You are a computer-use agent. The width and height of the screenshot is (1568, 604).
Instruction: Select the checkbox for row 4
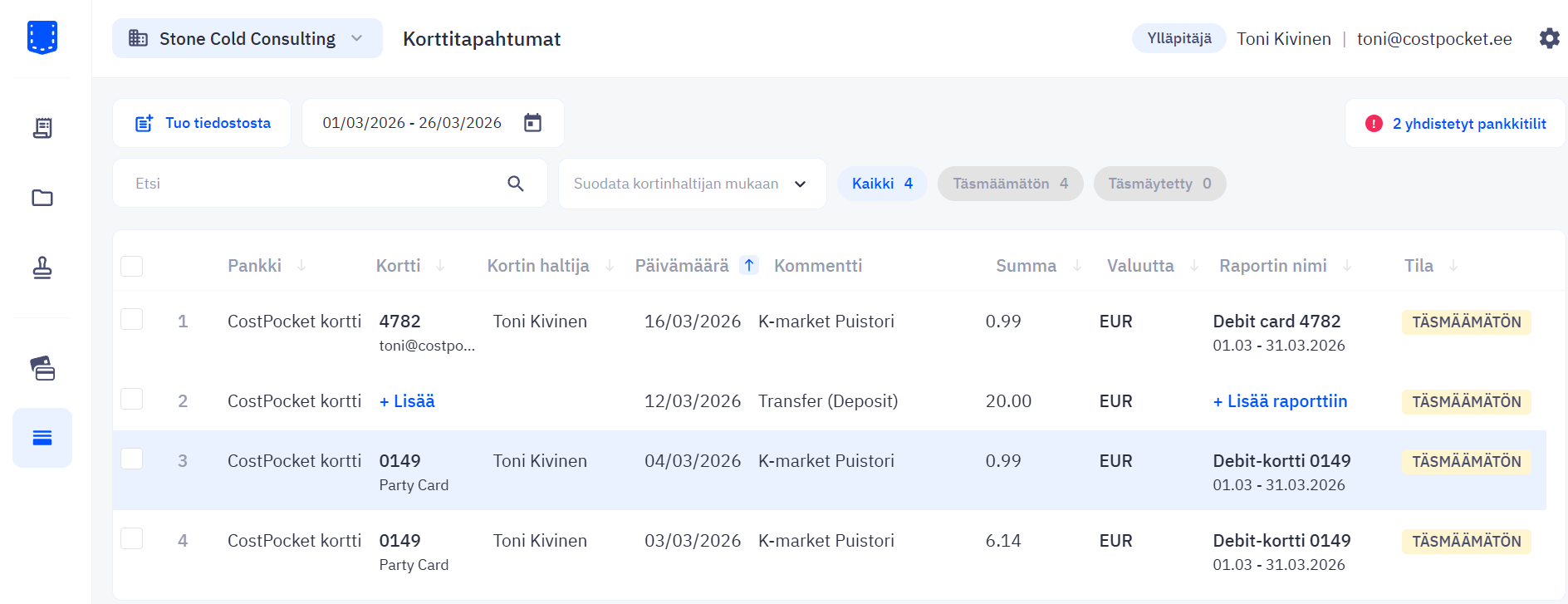coord(132,539)
